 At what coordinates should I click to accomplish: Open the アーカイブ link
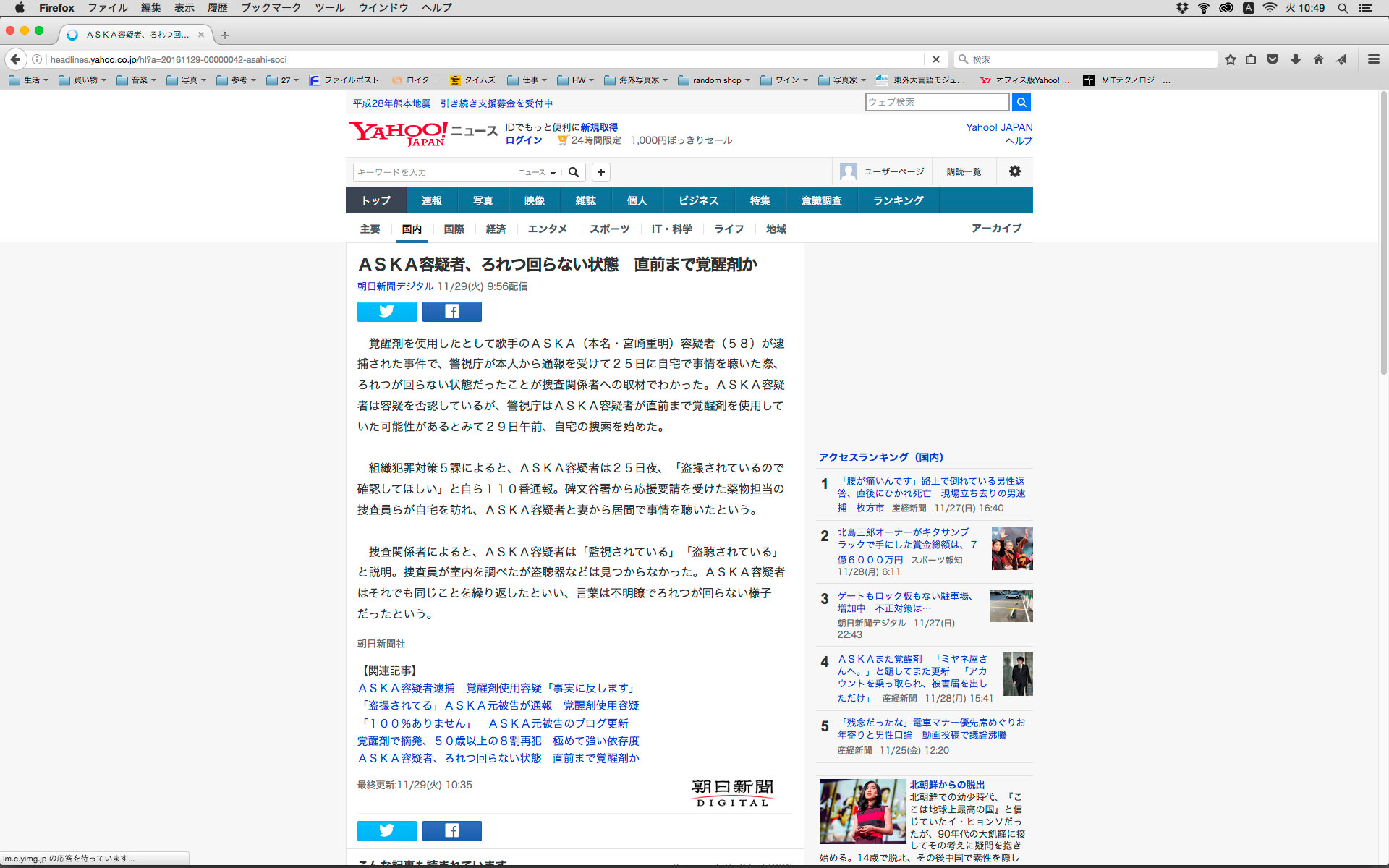(x=996, y=228)
